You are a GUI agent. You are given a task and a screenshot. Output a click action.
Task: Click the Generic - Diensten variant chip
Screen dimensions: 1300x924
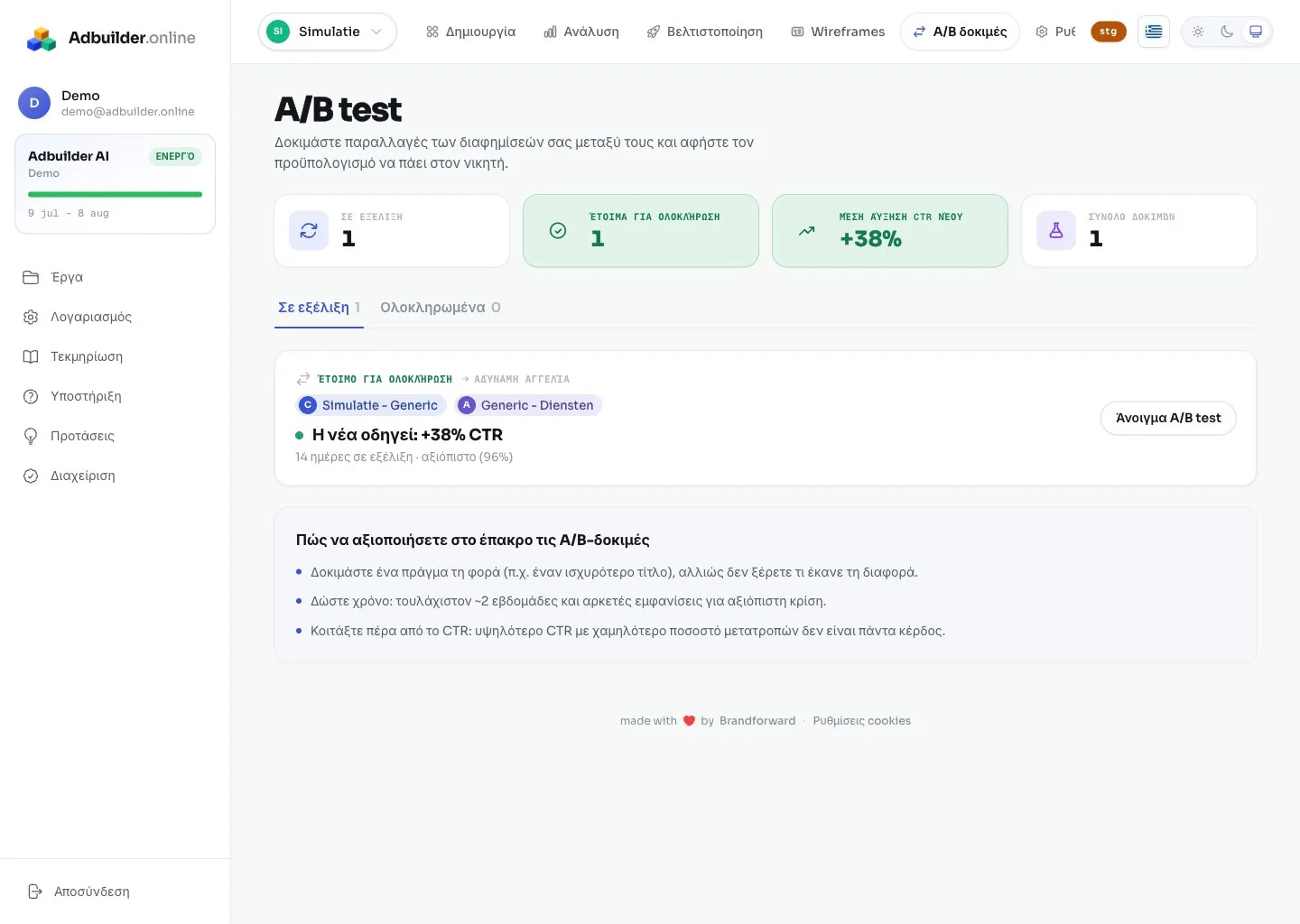[x=528, y=405]
